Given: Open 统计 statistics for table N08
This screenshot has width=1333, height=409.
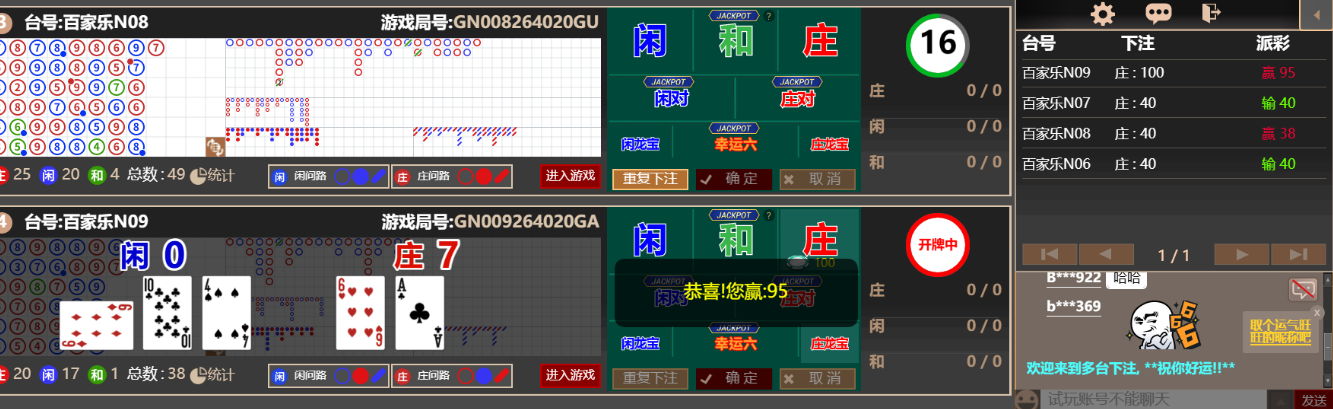Looking at the screenshot, I should point(212,176).
